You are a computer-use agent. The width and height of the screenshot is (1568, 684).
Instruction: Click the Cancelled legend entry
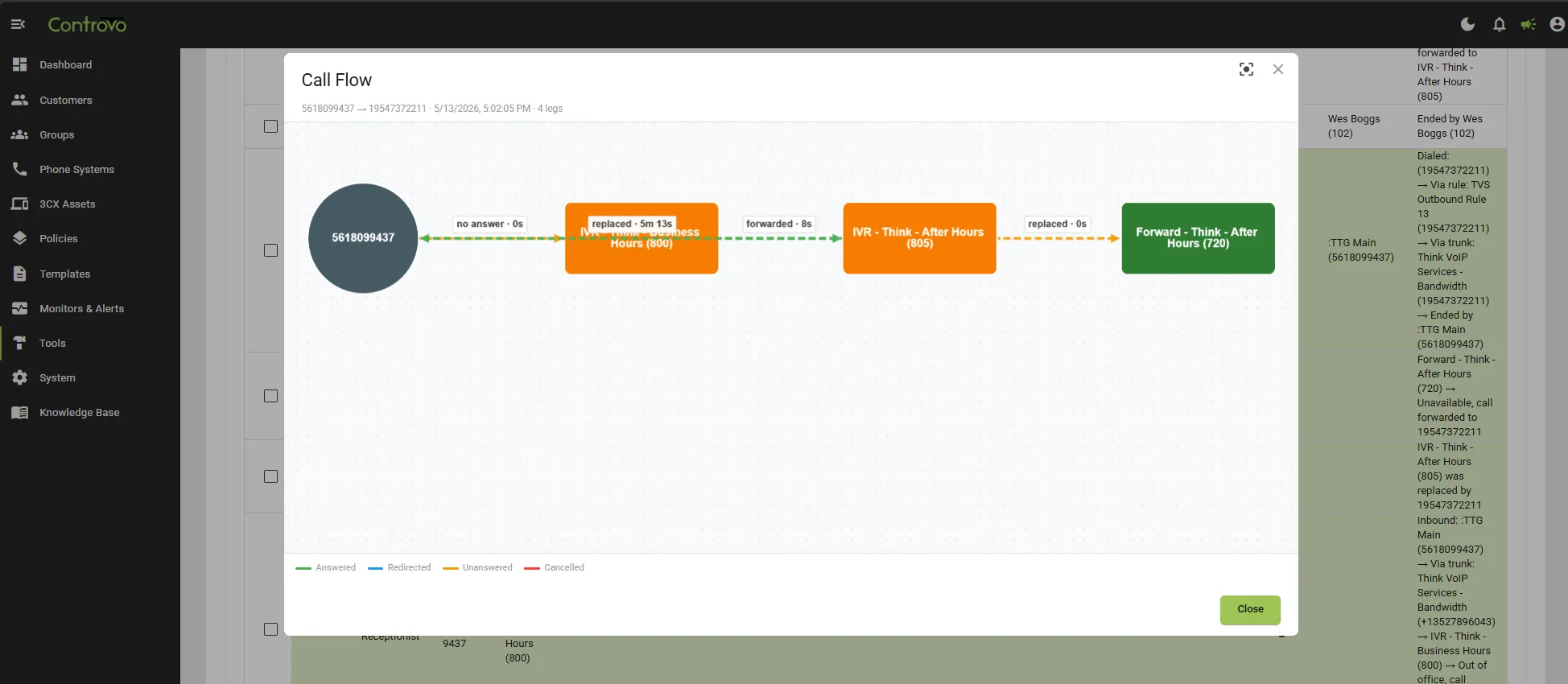[x=554, y=567]
